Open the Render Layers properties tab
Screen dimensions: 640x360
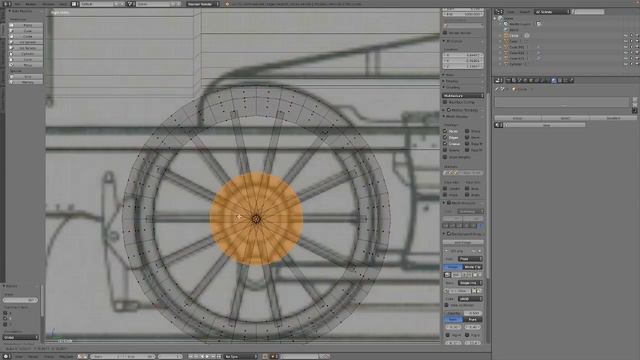(x=514, y=80)
